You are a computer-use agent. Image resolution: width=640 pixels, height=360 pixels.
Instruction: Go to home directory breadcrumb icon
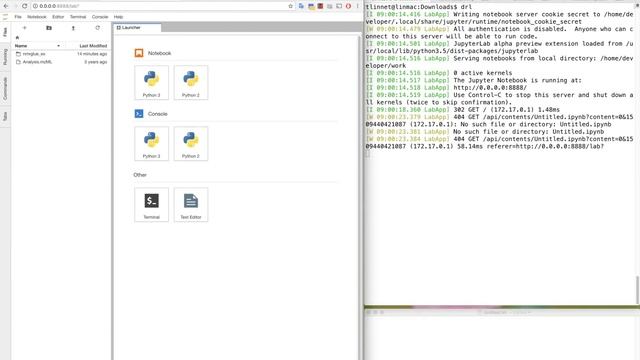pyautogui.click(x=17, y=38)
